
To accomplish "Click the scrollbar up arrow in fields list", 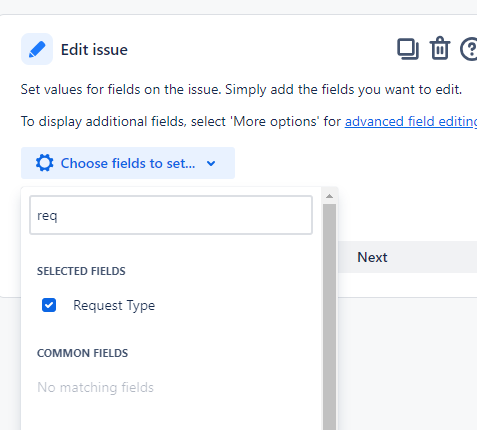I will coord(329,196).
